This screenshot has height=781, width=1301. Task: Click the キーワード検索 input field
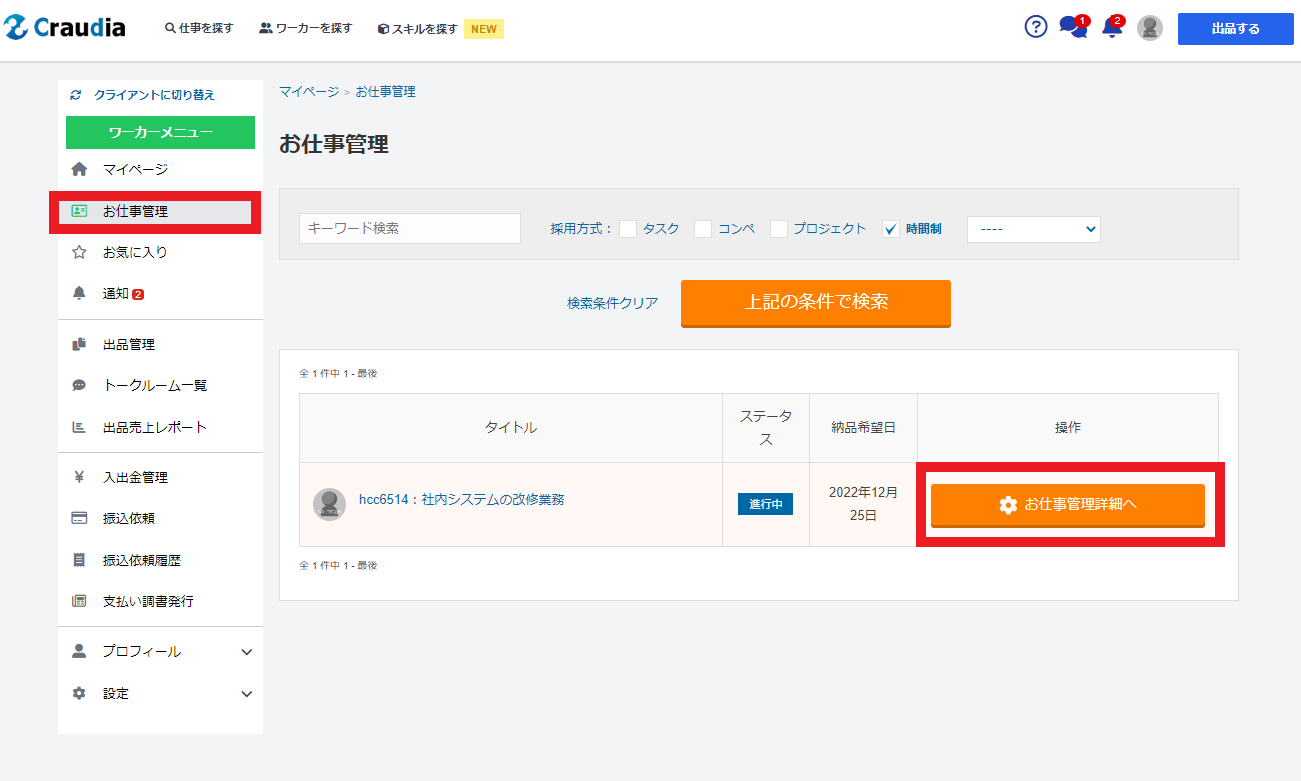pyautogui.click(x=409, y=228)
